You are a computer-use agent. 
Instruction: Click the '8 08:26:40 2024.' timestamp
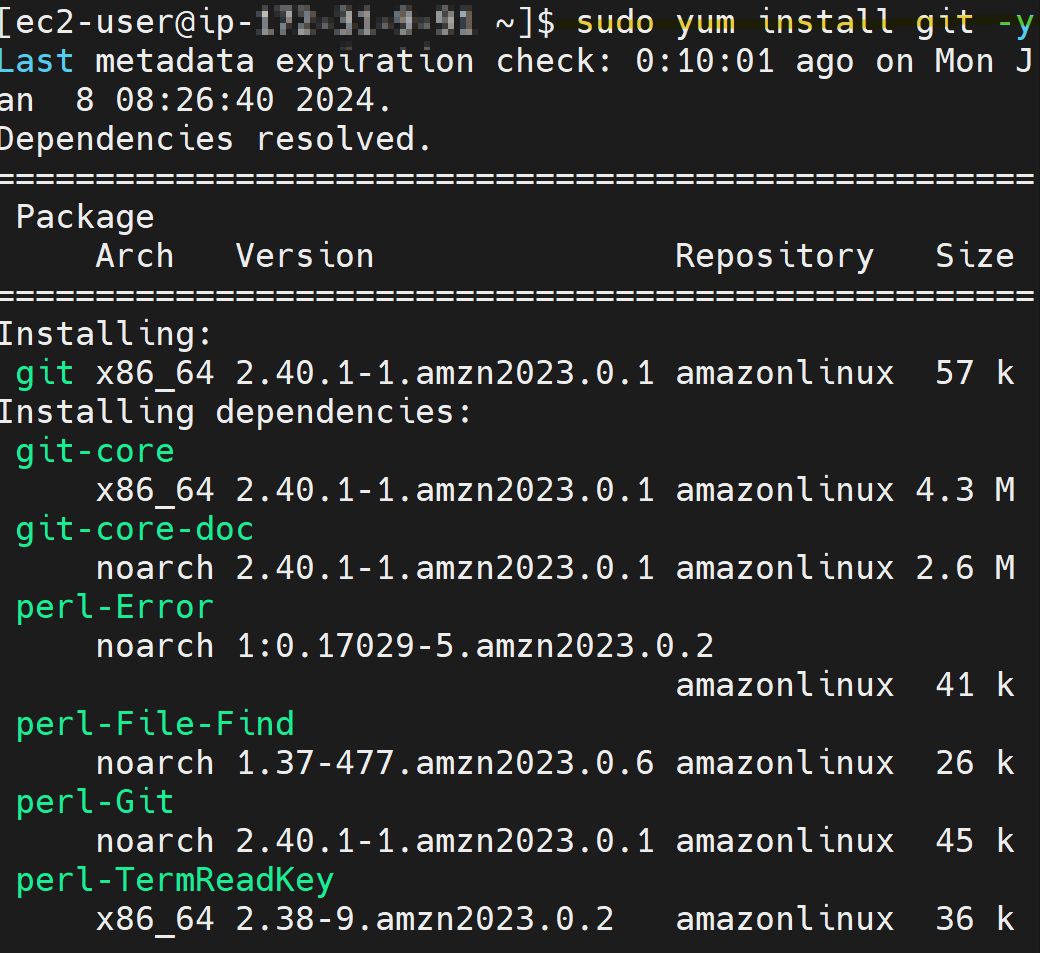coord(233,101)
